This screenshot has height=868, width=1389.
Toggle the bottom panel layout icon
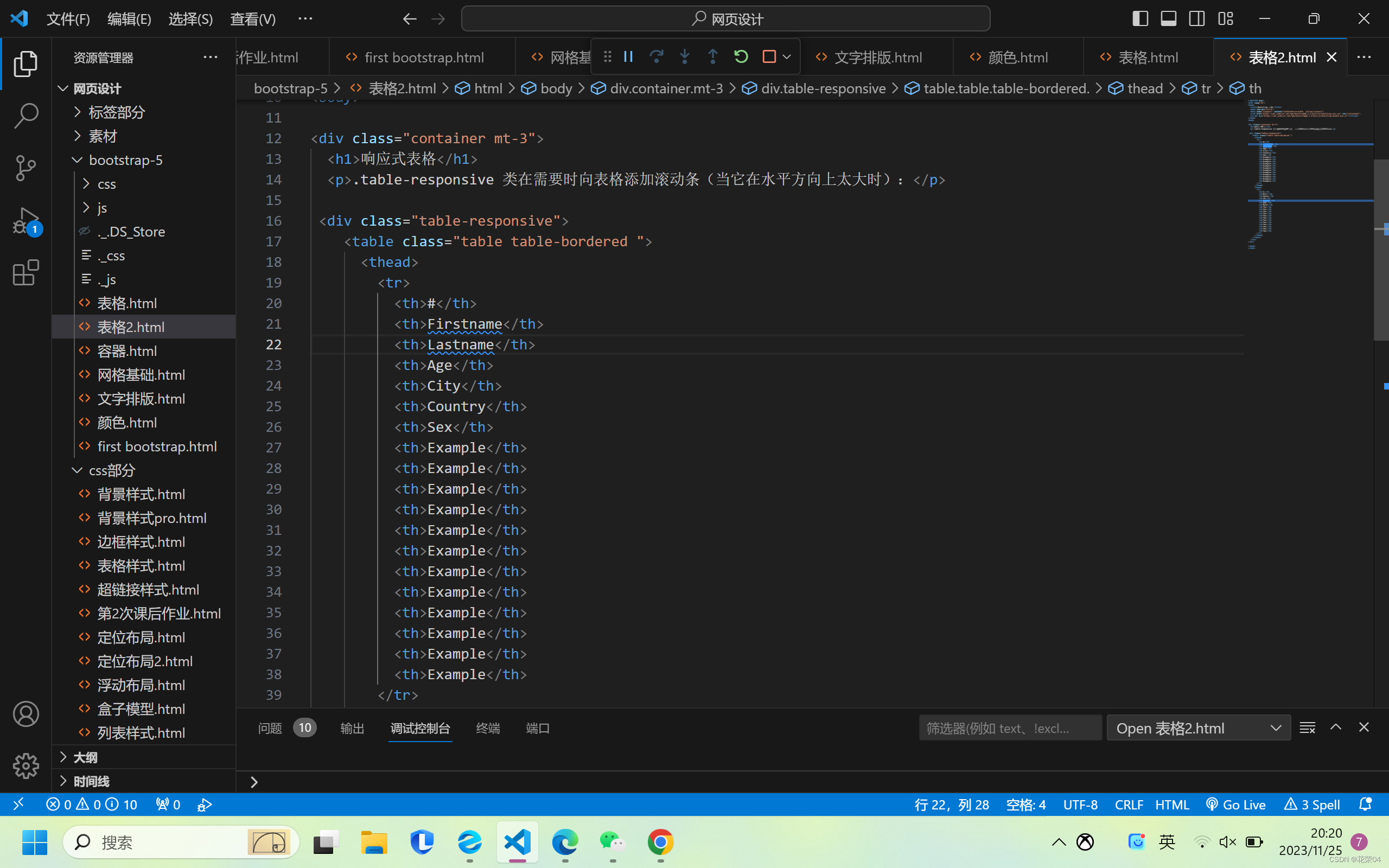point(1168,19)
